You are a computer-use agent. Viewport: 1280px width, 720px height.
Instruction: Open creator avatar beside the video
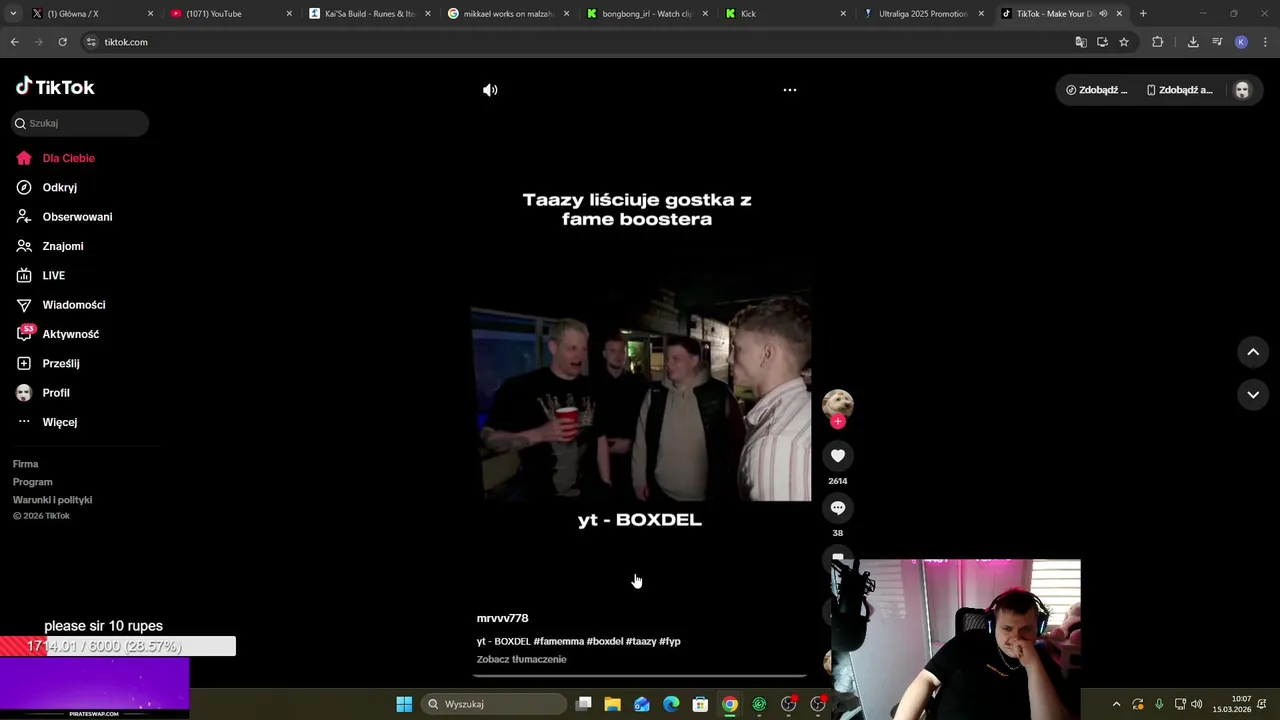point(838,403)
